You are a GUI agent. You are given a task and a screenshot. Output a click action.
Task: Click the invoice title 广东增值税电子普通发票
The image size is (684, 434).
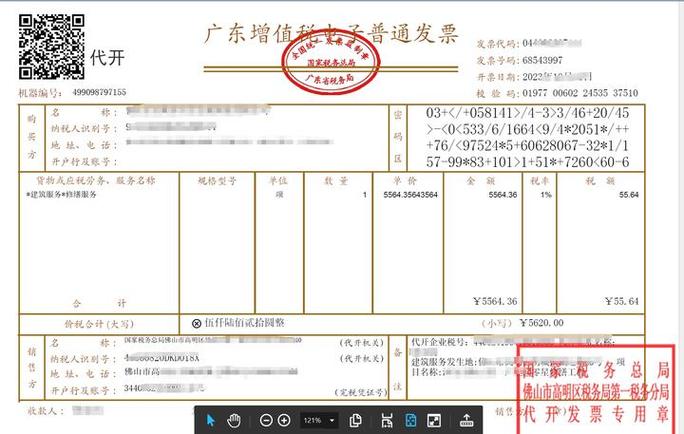[x=331, y=34]
